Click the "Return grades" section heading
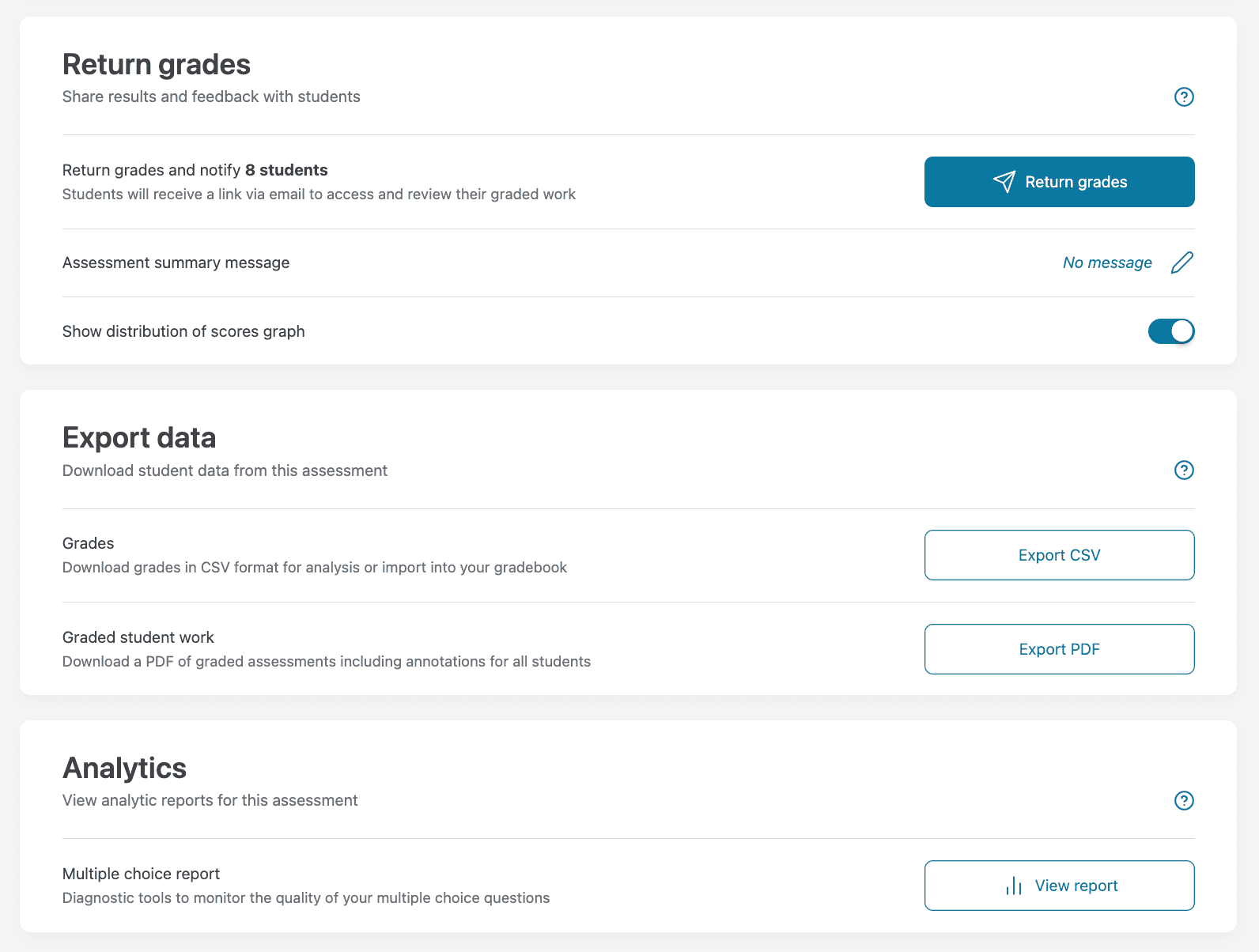The width and height of the screenshot is (1259, 952). (x=157, y=65)
